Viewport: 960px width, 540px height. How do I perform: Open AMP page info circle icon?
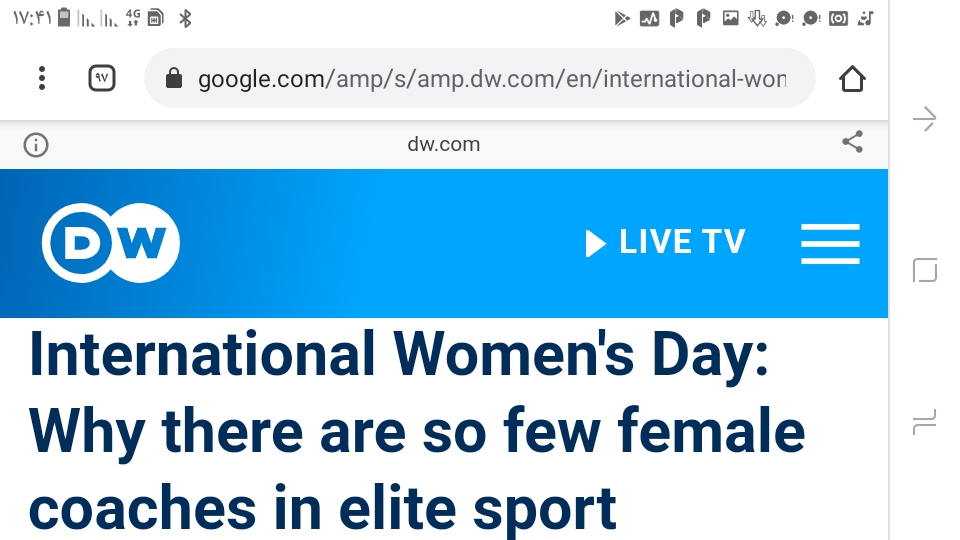[x=36, y=145]
